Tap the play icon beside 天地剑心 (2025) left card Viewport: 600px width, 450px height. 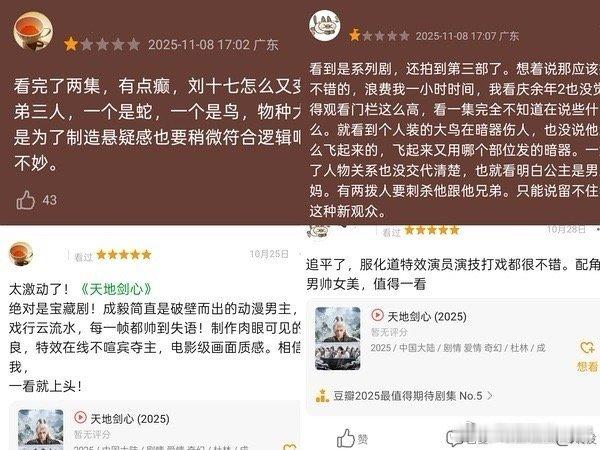tap(80, 417)
